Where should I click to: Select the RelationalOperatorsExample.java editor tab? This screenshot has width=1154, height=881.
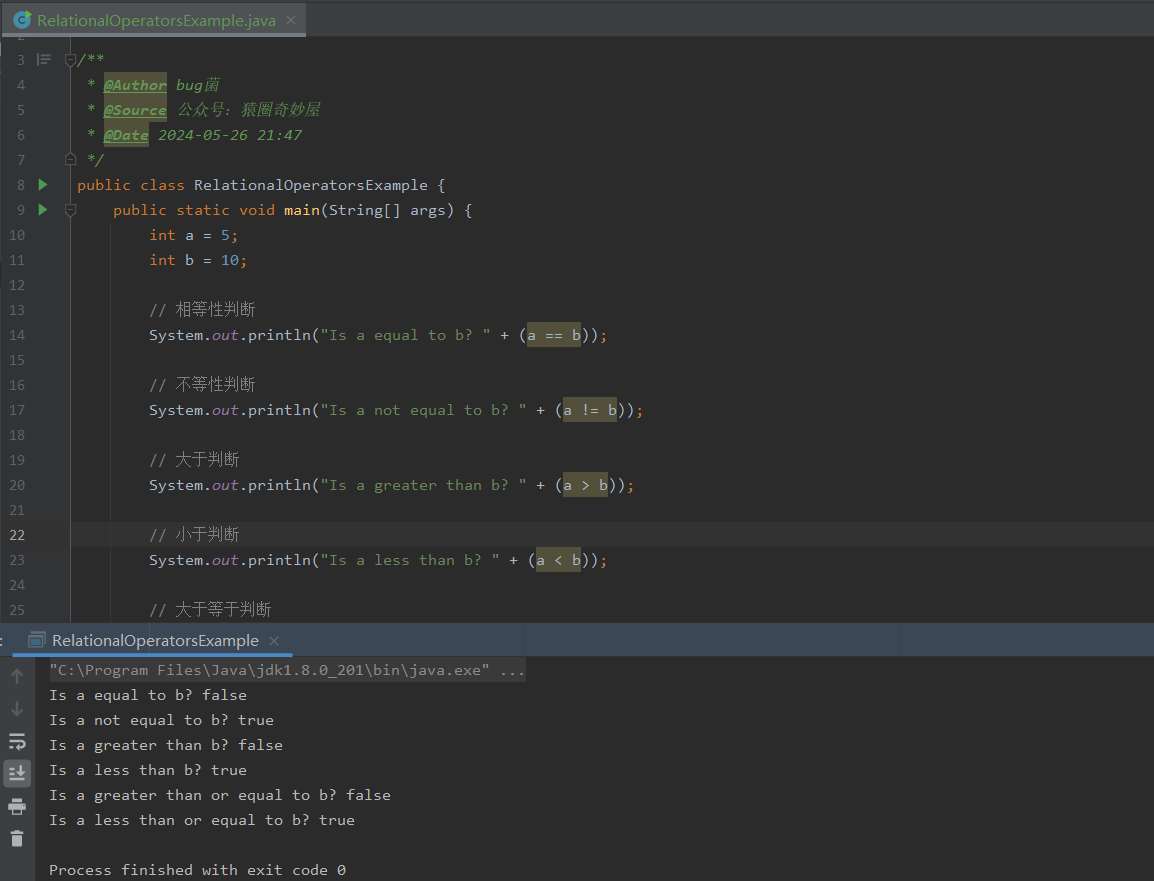tap(153, 20)
